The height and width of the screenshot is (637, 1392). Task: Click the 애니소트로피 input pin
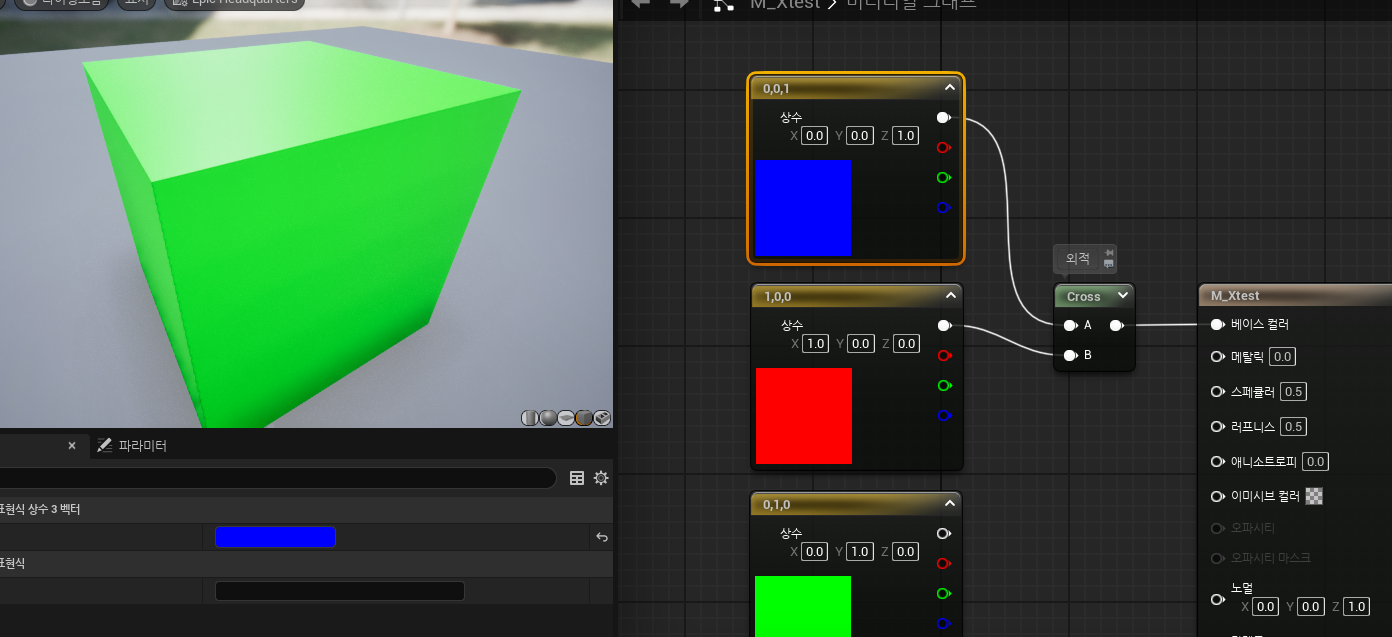(1218, 462)
